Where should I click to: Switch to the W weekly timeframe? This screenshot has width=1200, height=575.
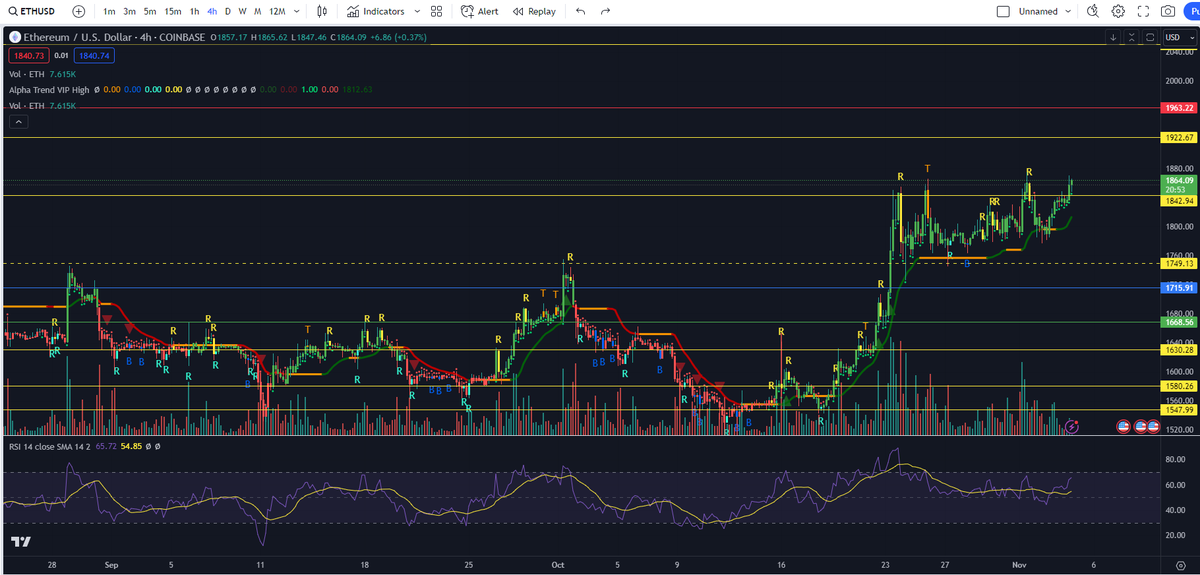tap(242, 11)
